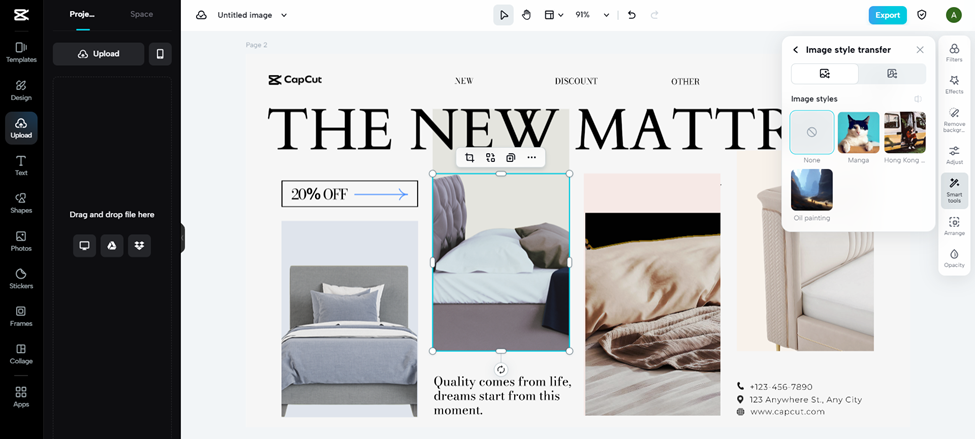Click the CapCut logo in sidebar

pos(21,15)
